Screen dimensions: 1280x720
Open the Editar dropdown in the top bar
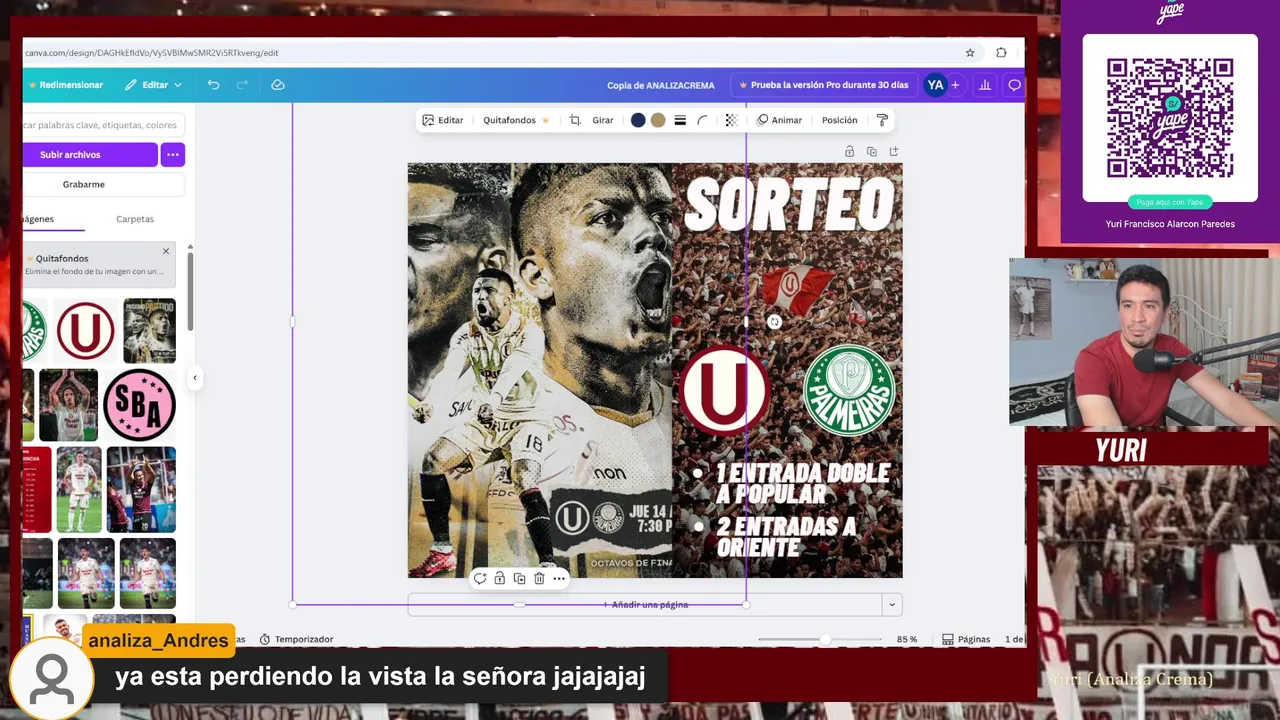tap(154, 85)
